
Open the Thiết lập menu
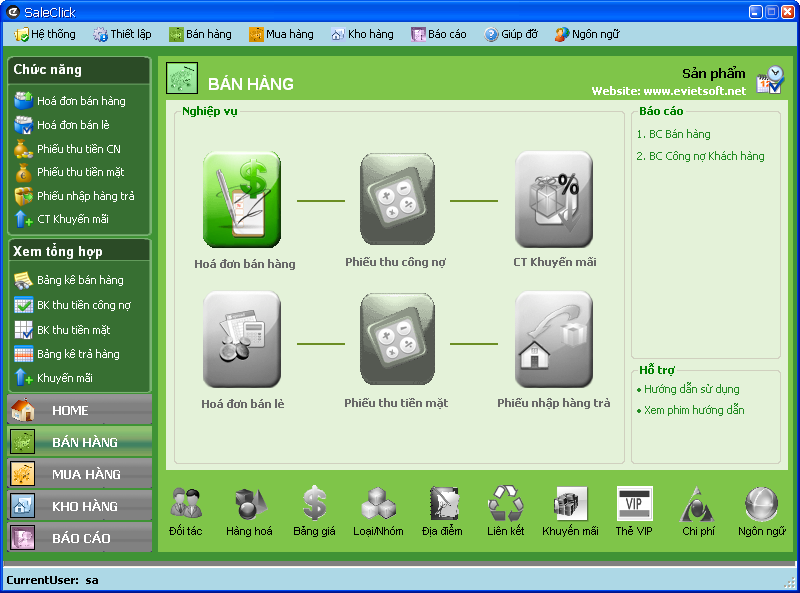pyautogui.click(x=122, y=34)
